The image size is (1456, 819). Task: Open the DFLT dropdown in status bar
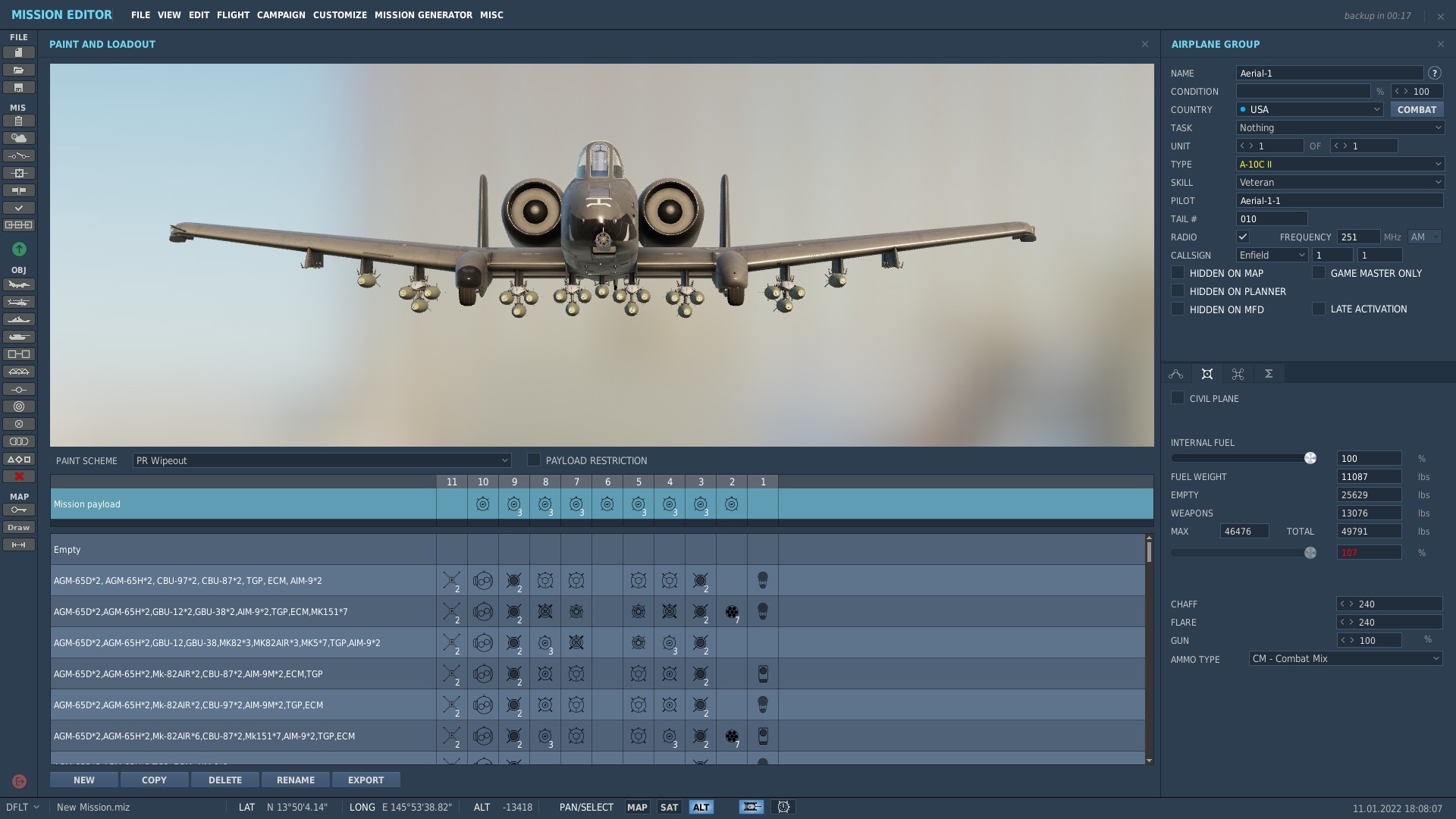[23, 807]
